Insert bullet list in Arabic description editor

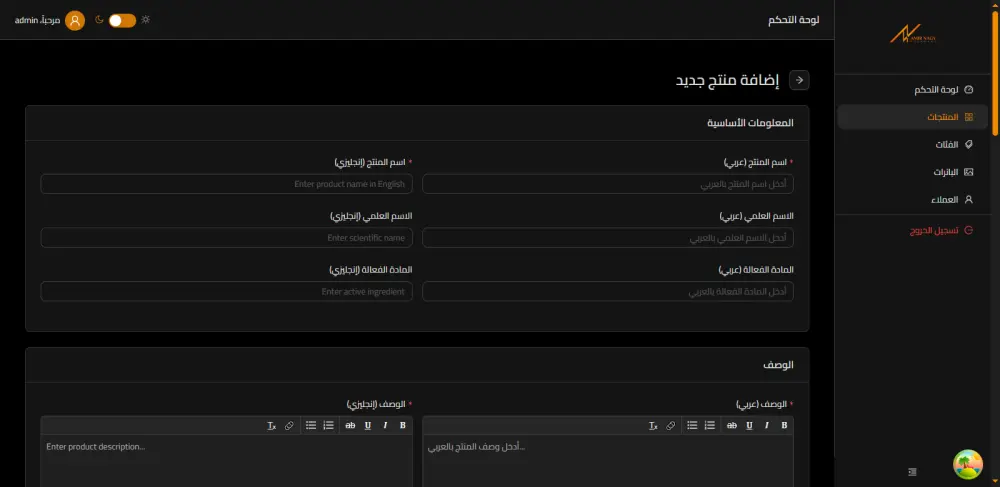pyautogui.click(x=692, y=426)
